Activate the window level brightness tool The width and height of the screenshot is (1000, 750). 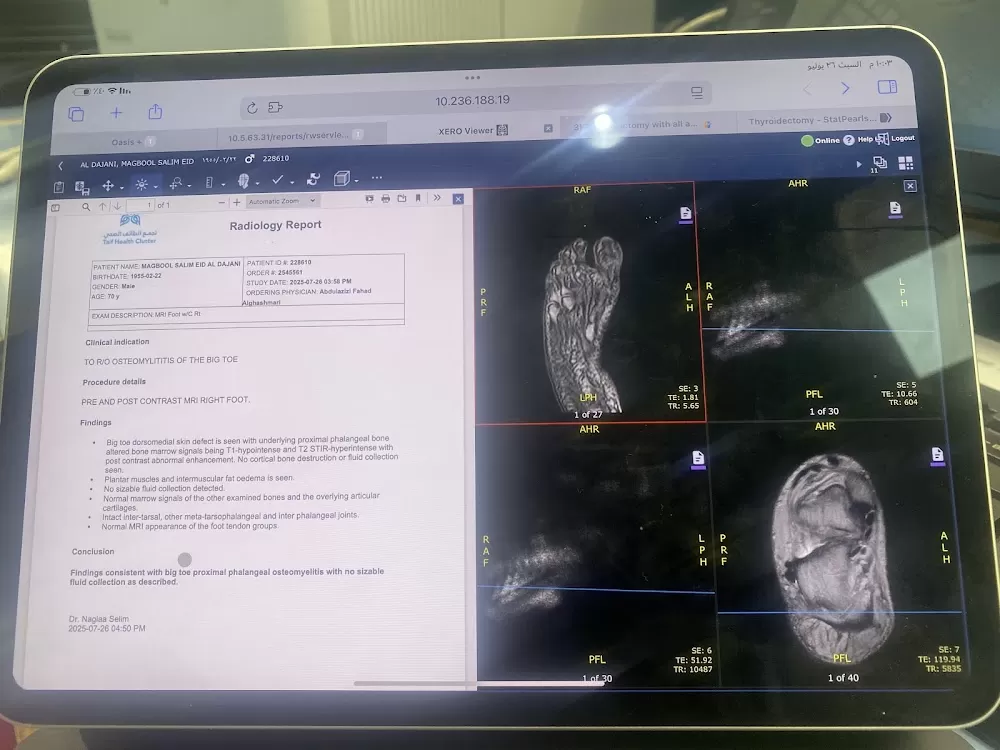click(142, 184)
